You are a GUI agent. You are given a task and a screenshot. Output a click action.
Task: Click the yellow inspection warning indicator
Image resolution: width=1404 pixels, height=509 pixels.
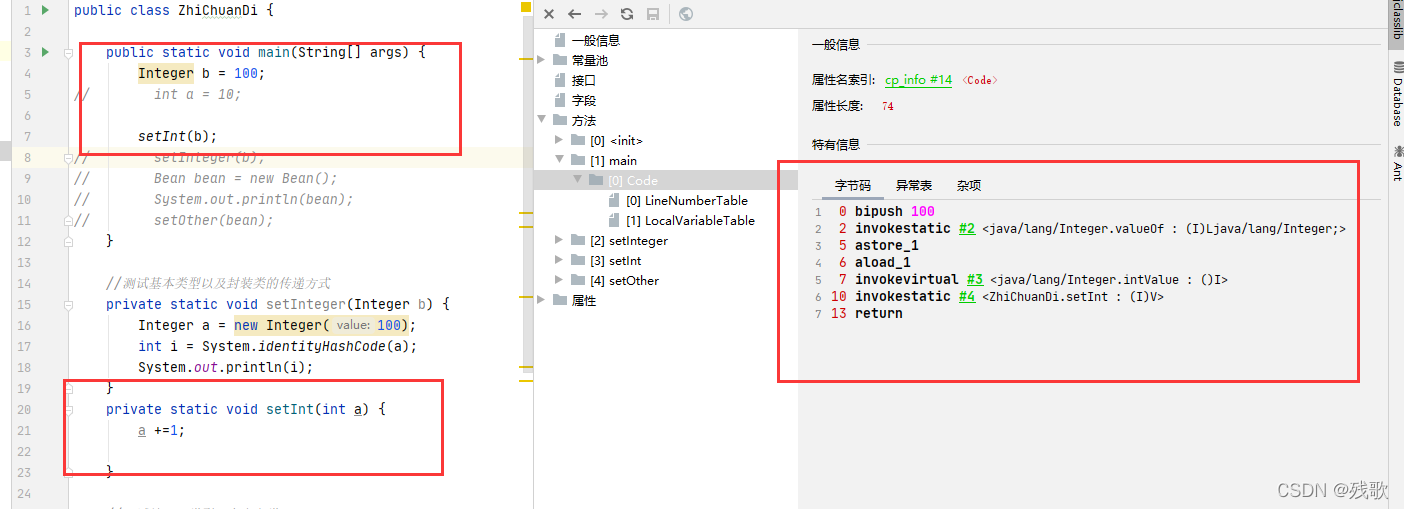coord(526,7)
